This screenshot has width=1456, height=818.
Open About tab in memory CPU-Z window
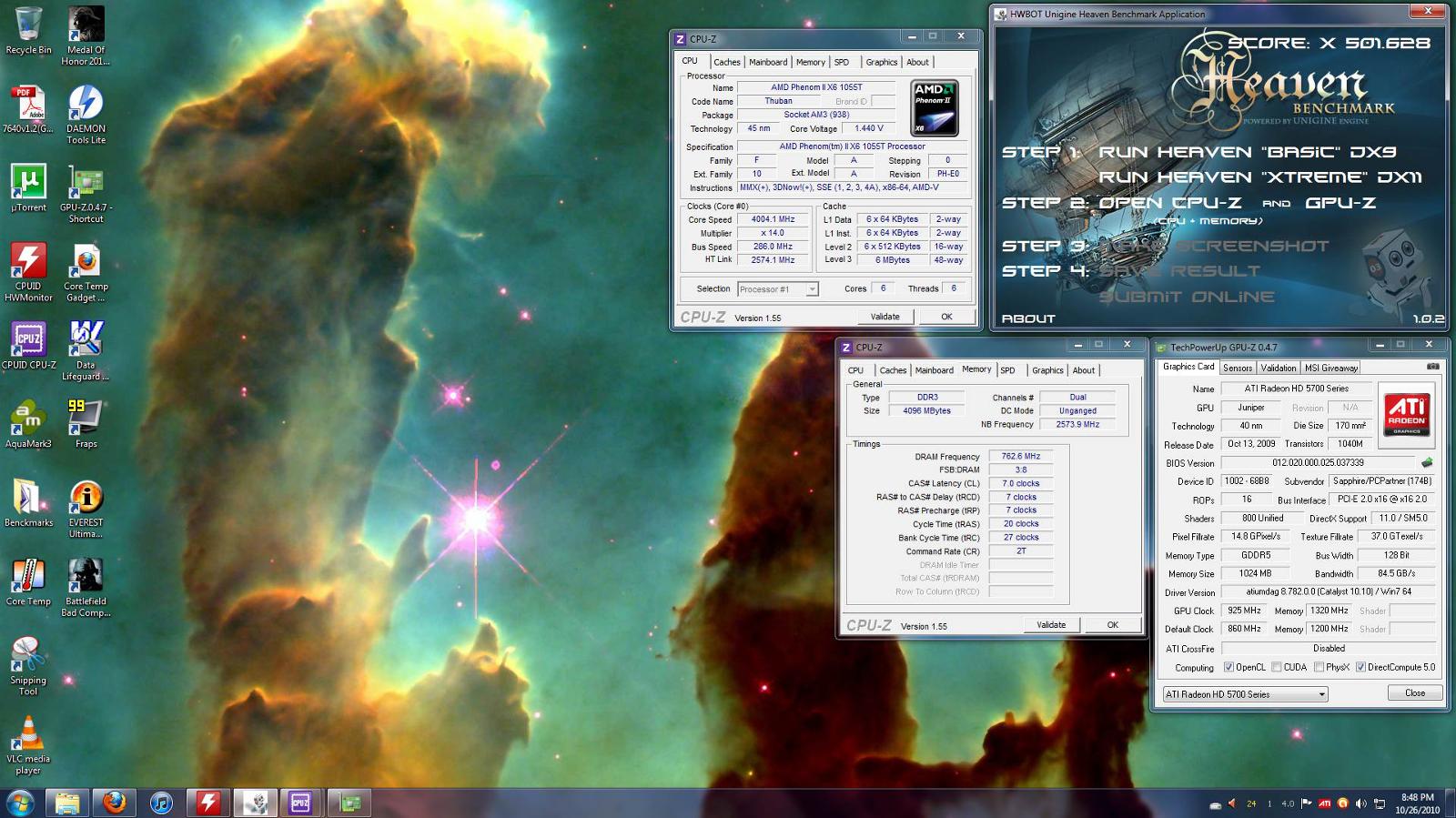[1083, 370]
